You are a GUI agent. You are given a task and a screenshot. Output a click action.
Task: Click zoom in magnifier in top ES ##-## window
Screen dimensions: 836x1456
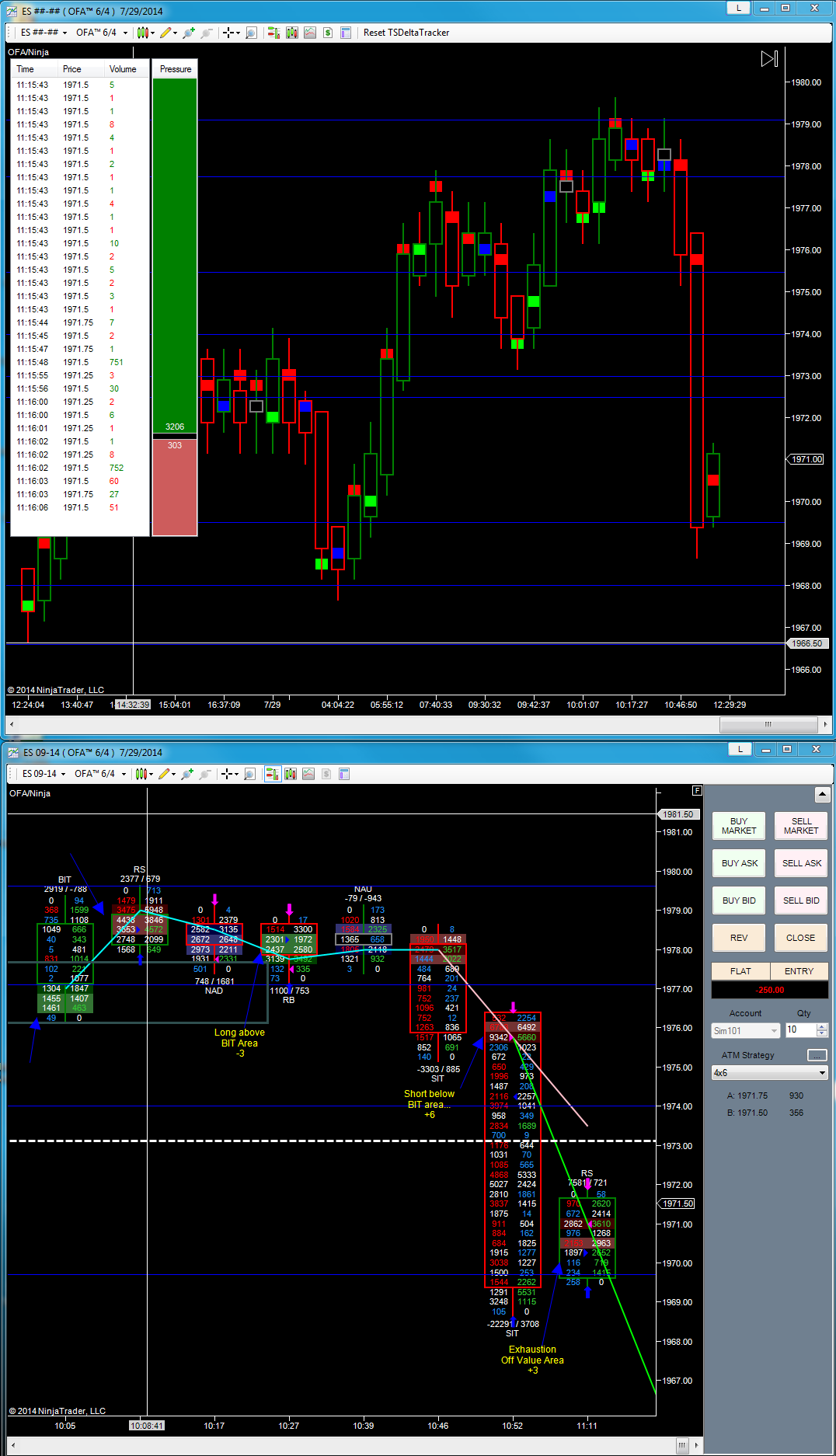tap(189, 33)
